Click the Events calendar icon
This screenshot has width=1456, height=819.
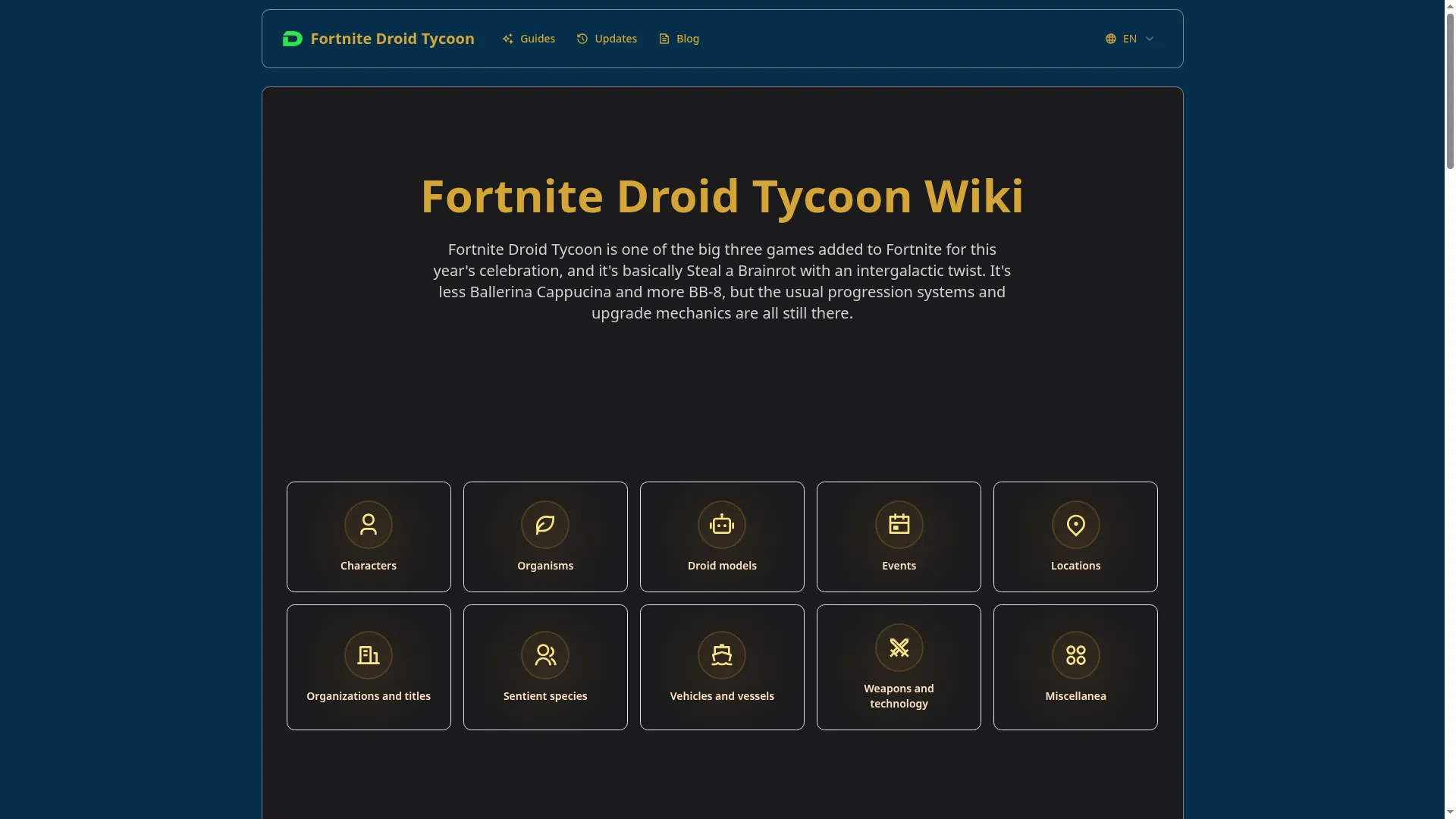coord(899,525)
